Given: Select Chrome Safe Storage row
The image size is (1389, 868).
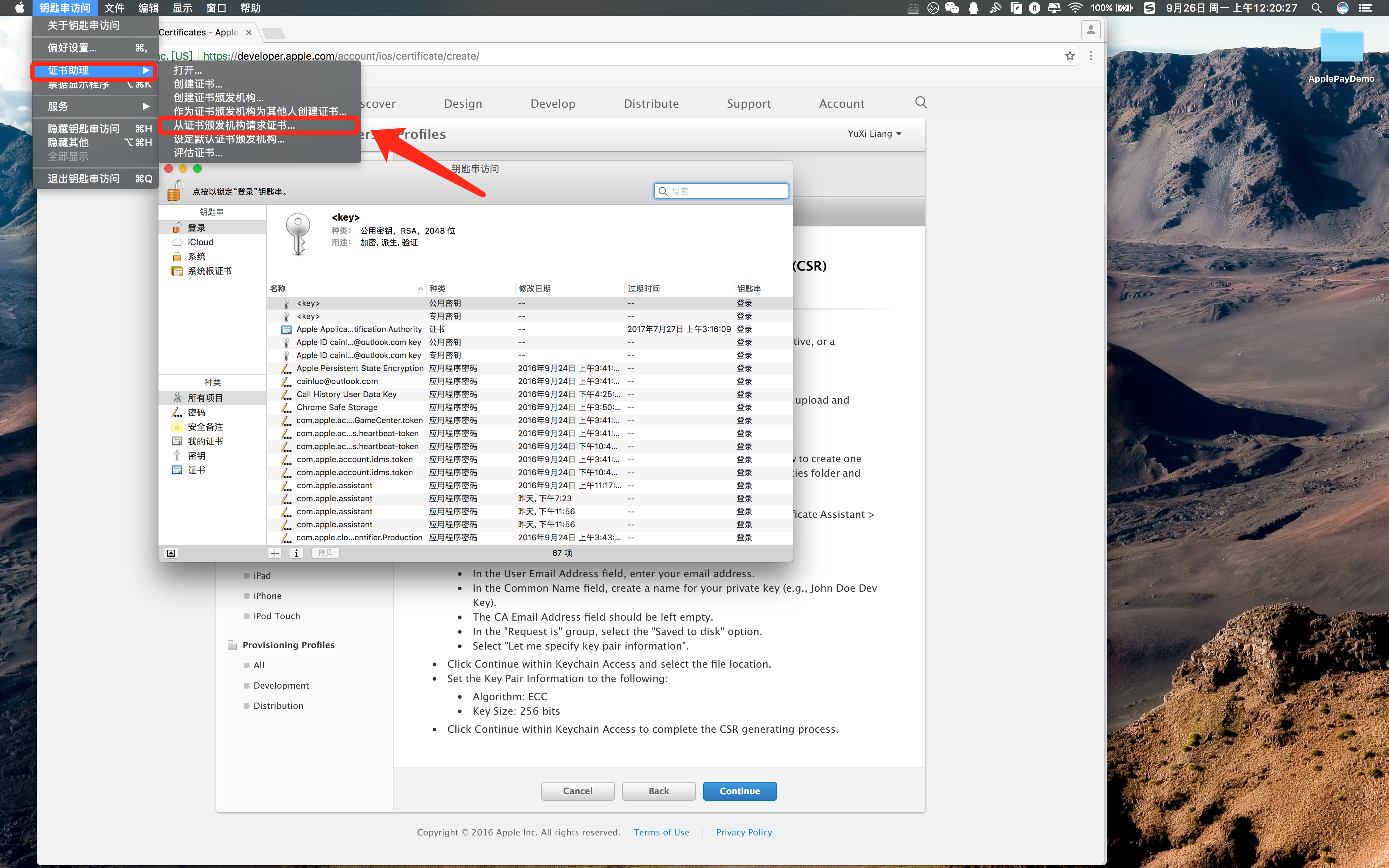Looking at the screenshot, I should tap(337, 408).
